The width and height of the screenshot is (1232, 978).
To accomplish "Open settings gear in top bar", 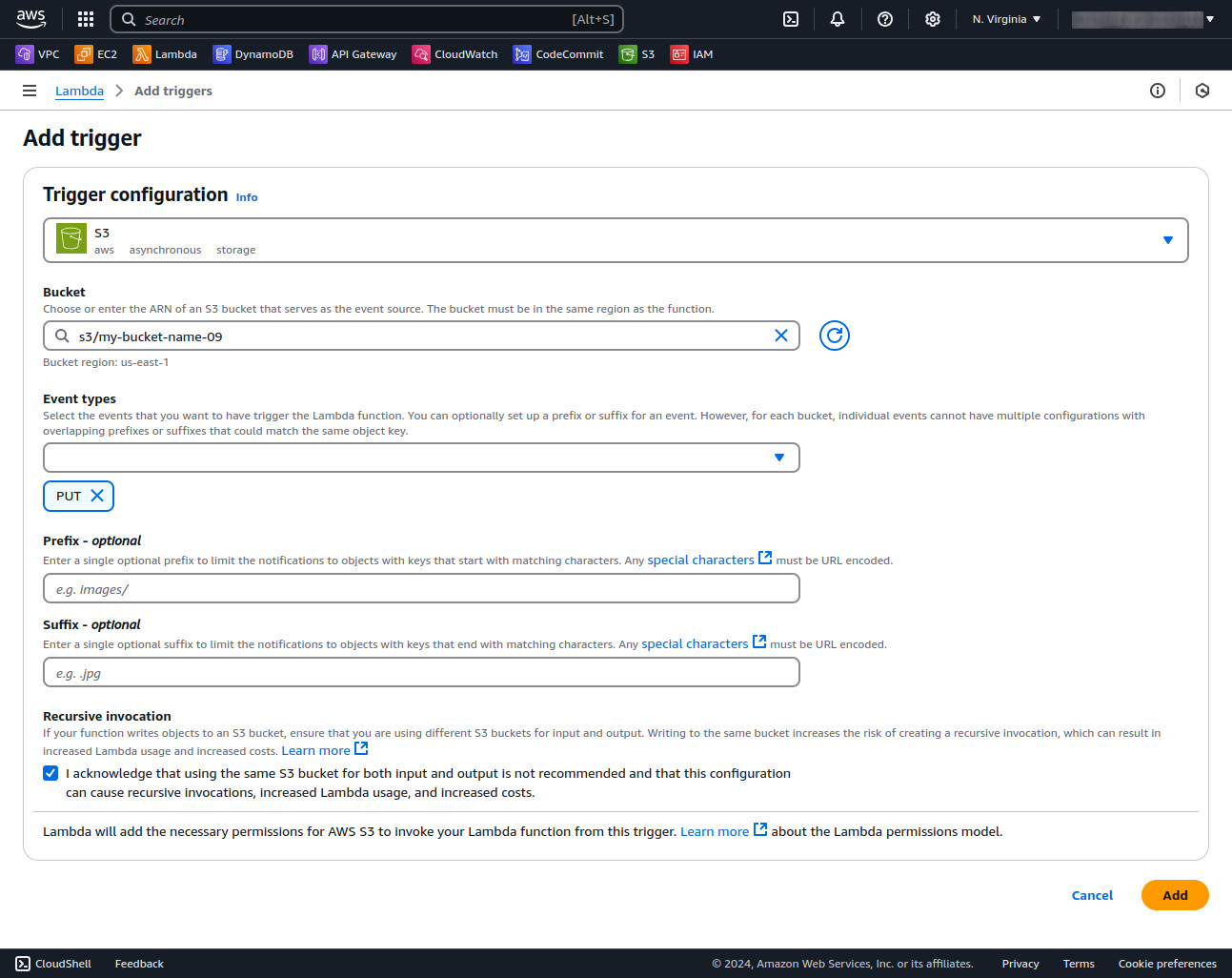I will click(x=933, y=19).
